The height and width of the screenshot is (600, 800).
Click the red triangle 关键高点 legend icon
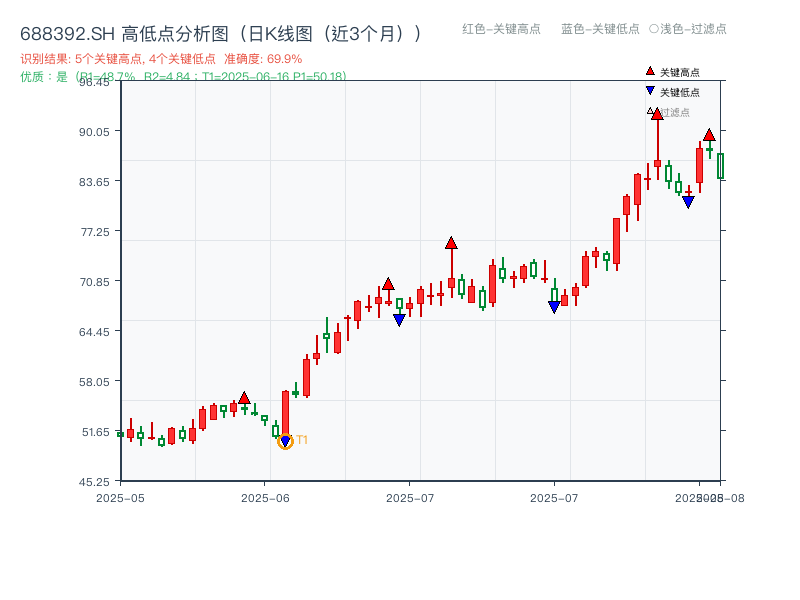[648, 71]
